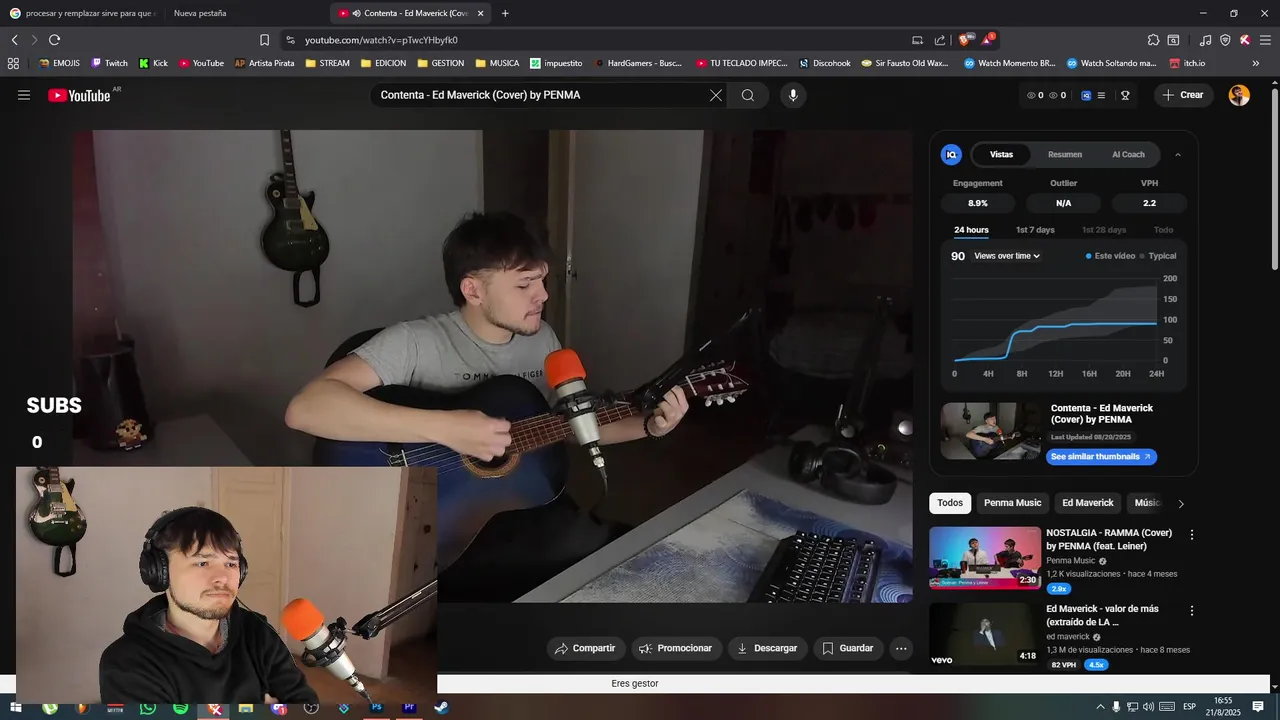Start voice search with the microphone button
This screenshot has height=720, width=1280.
coord(793,95)
